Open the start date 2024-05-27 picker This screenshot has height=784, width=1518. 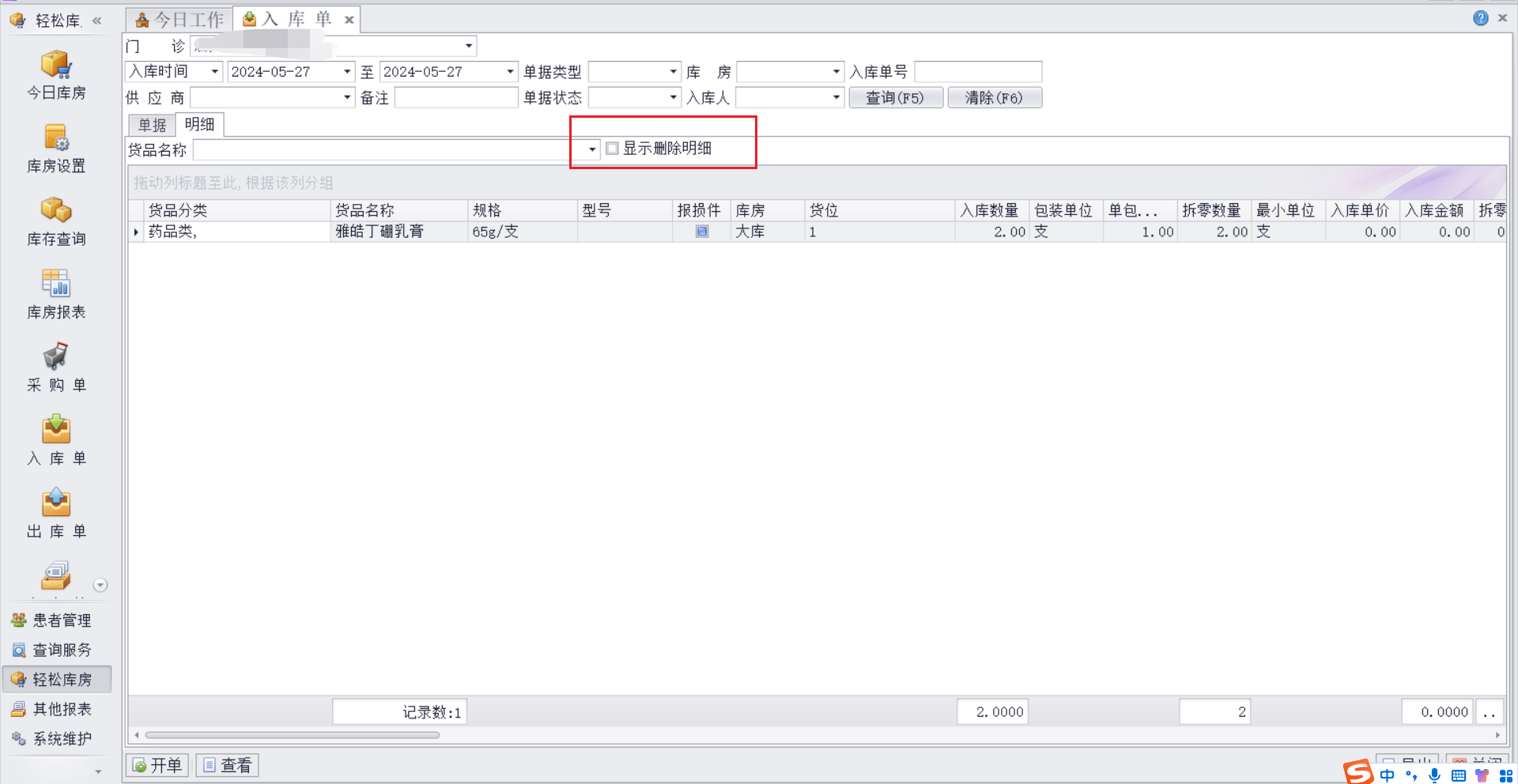click(347, 72)
